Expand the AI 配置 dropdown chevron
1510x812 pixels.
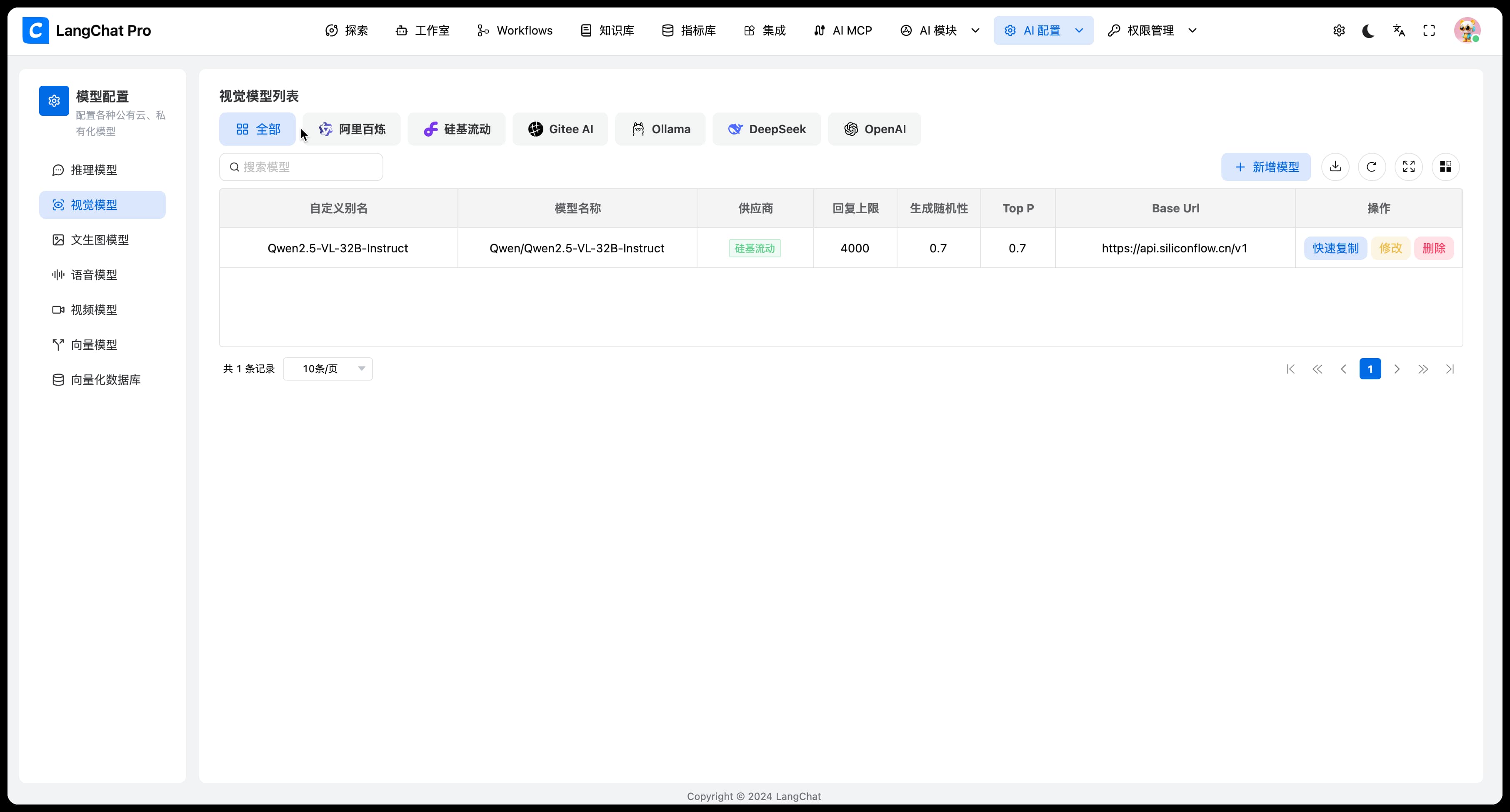click(1079, 30)
